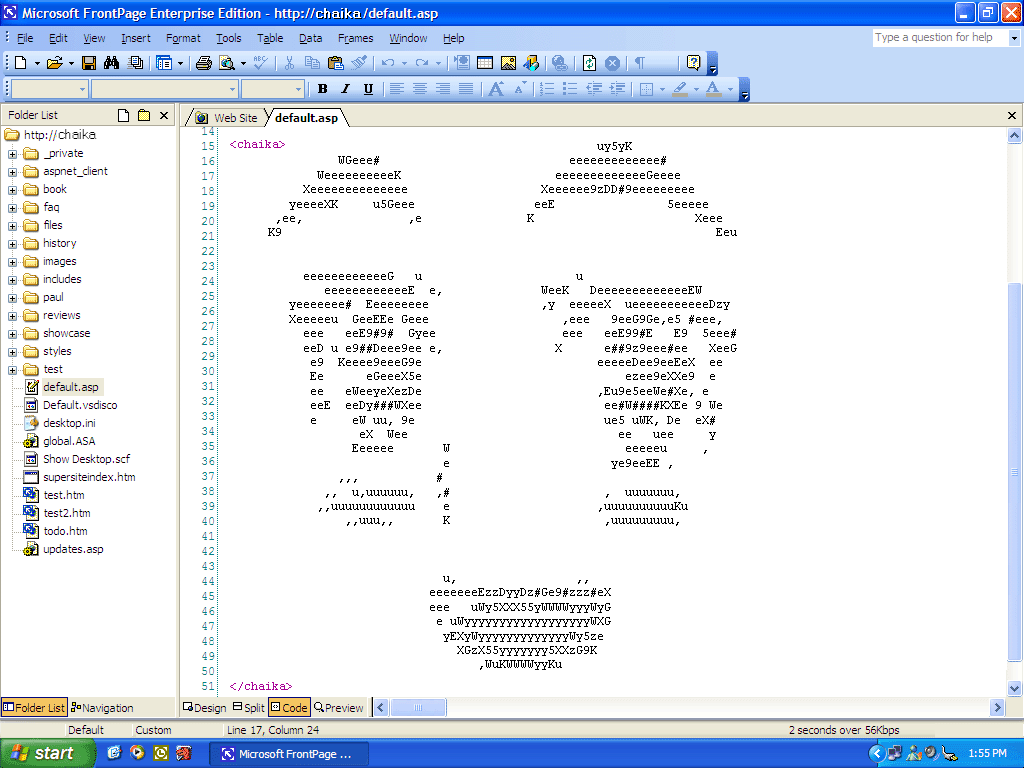Save the page with the floppy icon

coord(89,63)
